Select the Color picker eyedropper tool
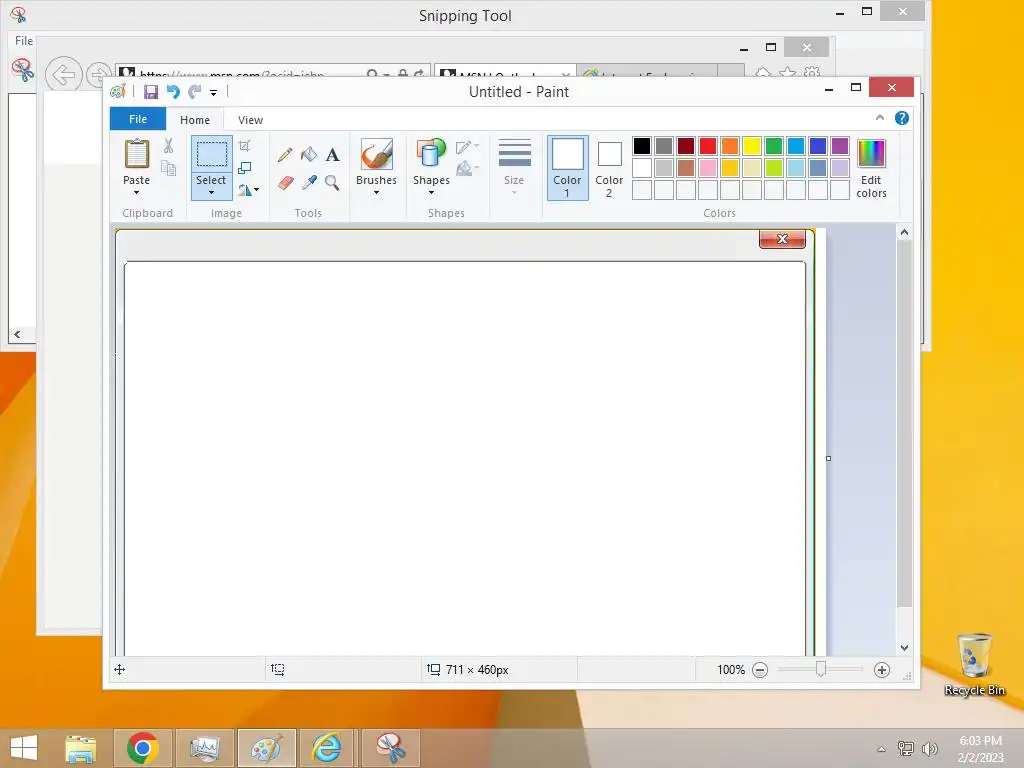 309,183
